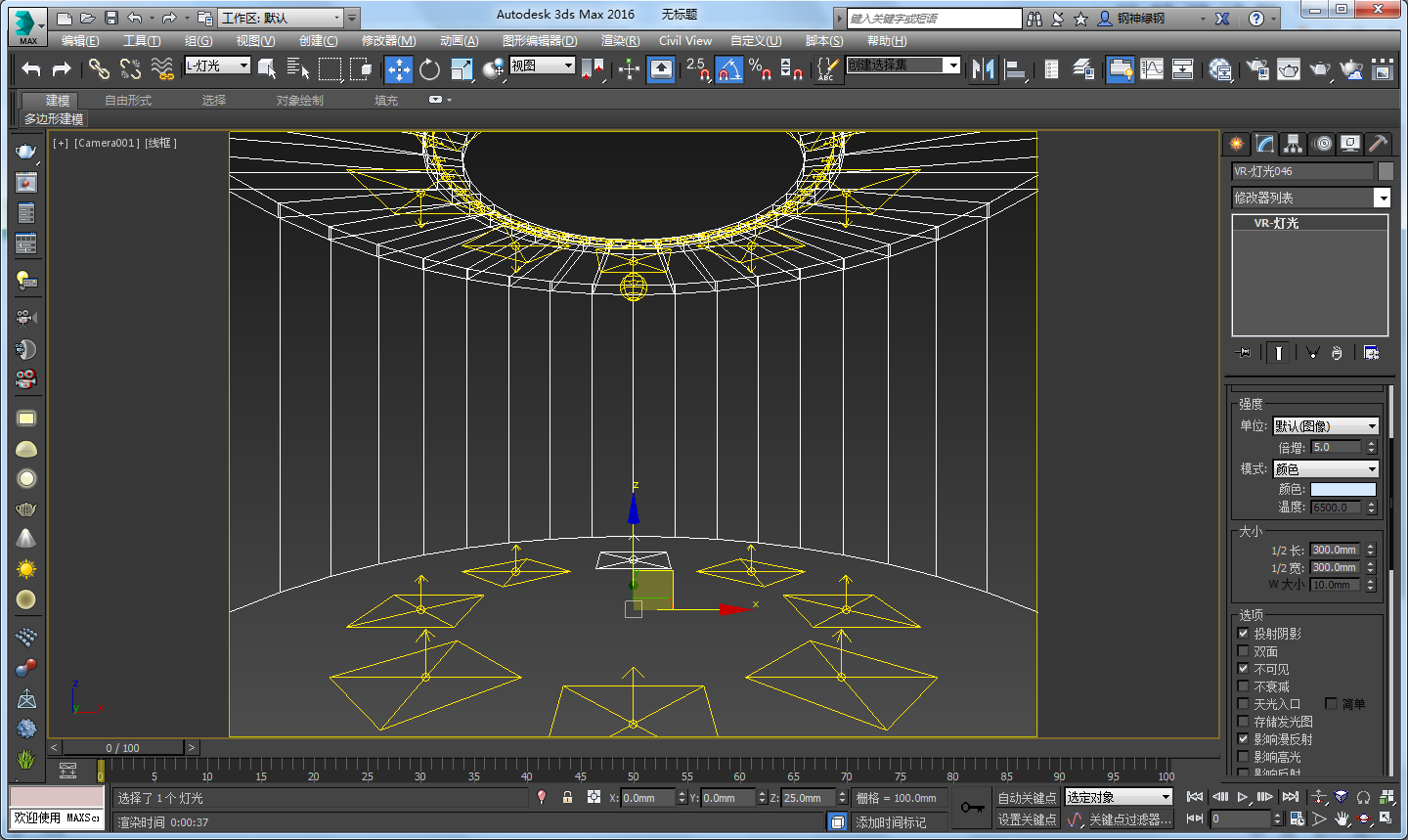Viewport: 1408px width, 840px height.
Task: Switch to 自由形式 ribbon tab
Action: tap(128, 101)
